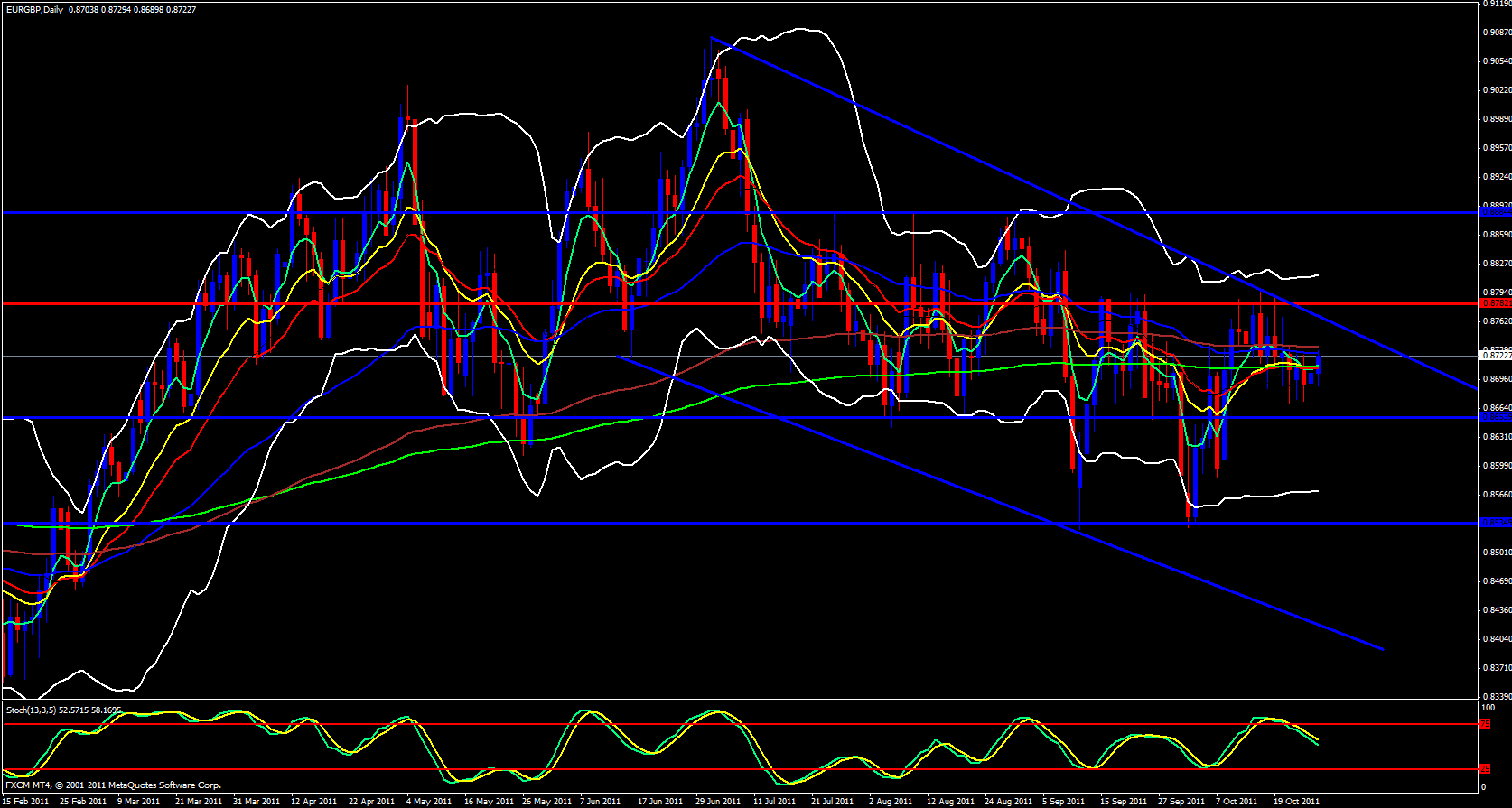Click the 4 May 2011 date label
The image size is (1512, 808).
pos(429,801)
